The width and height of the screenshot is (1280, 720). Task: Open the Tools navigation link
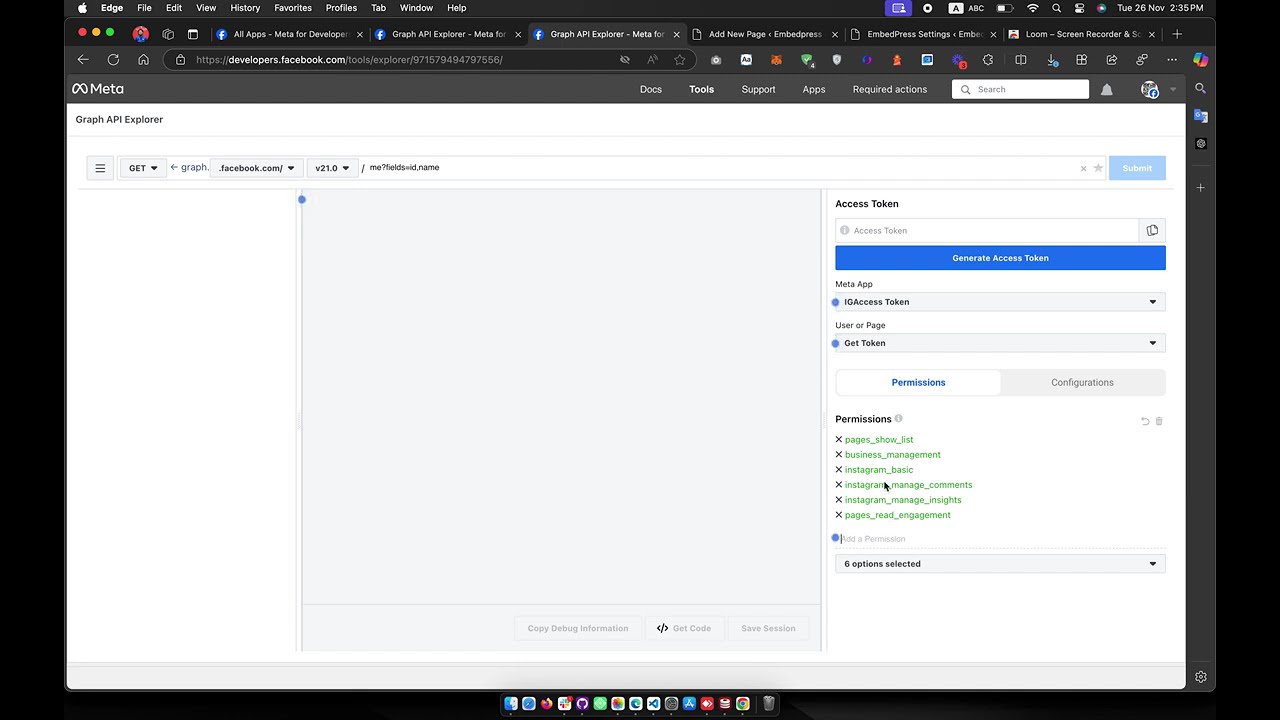pos(701,90)
